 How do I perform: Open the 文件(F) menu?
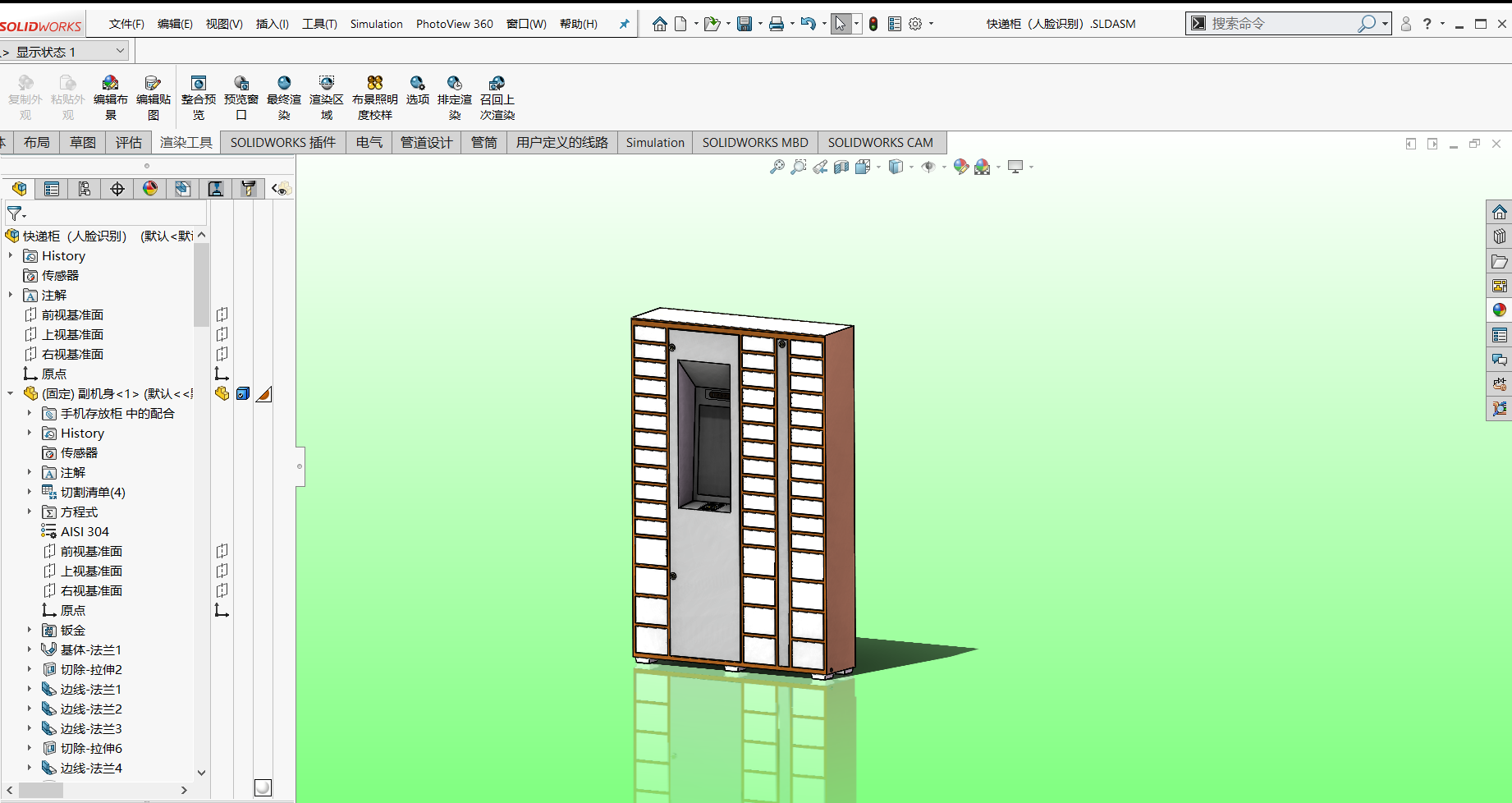tap(126, 24)
